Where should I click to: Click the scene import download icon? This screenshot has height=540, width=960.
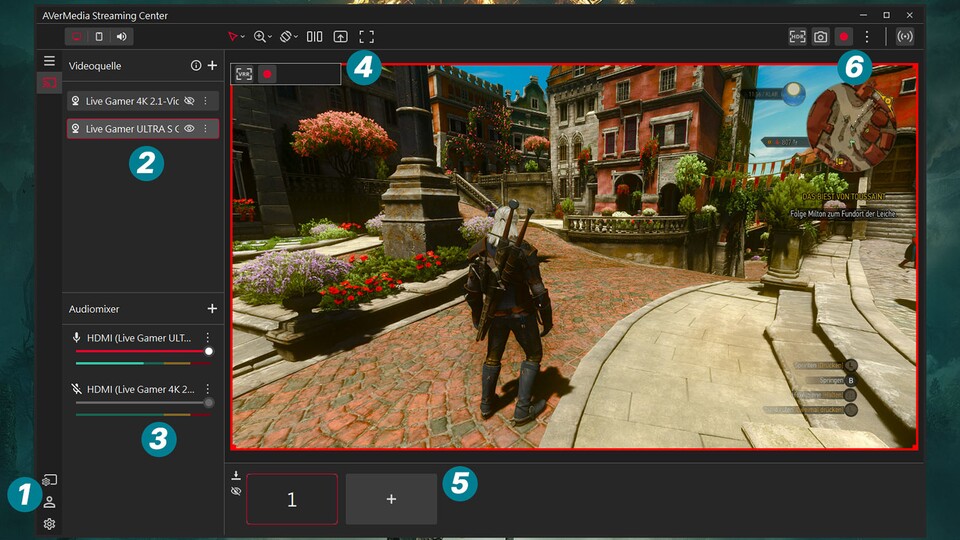(236, 476)
